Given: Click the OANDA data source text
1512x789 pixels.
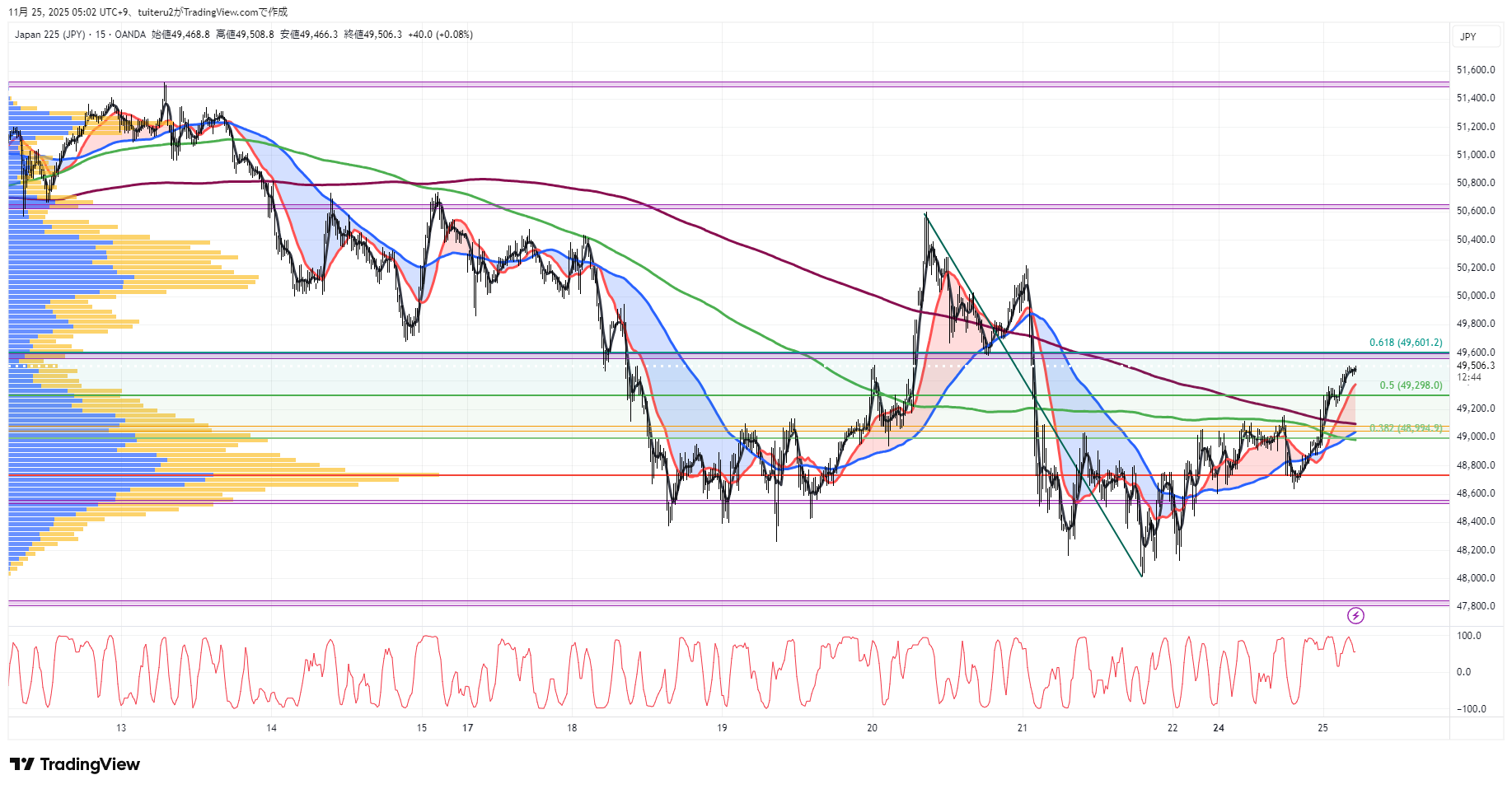Looking at the screenshot, I should 130,35.
